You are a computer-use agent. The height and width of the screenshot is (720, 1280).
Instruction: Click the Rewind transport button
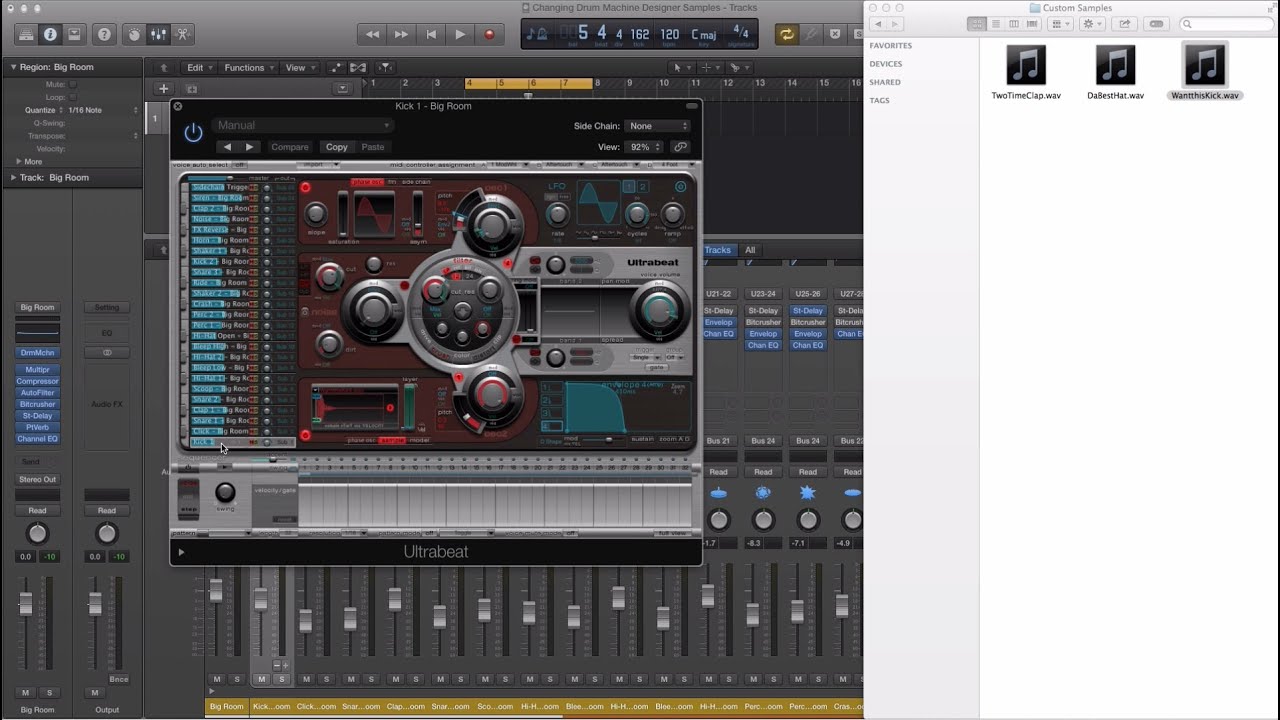[372, 34]
